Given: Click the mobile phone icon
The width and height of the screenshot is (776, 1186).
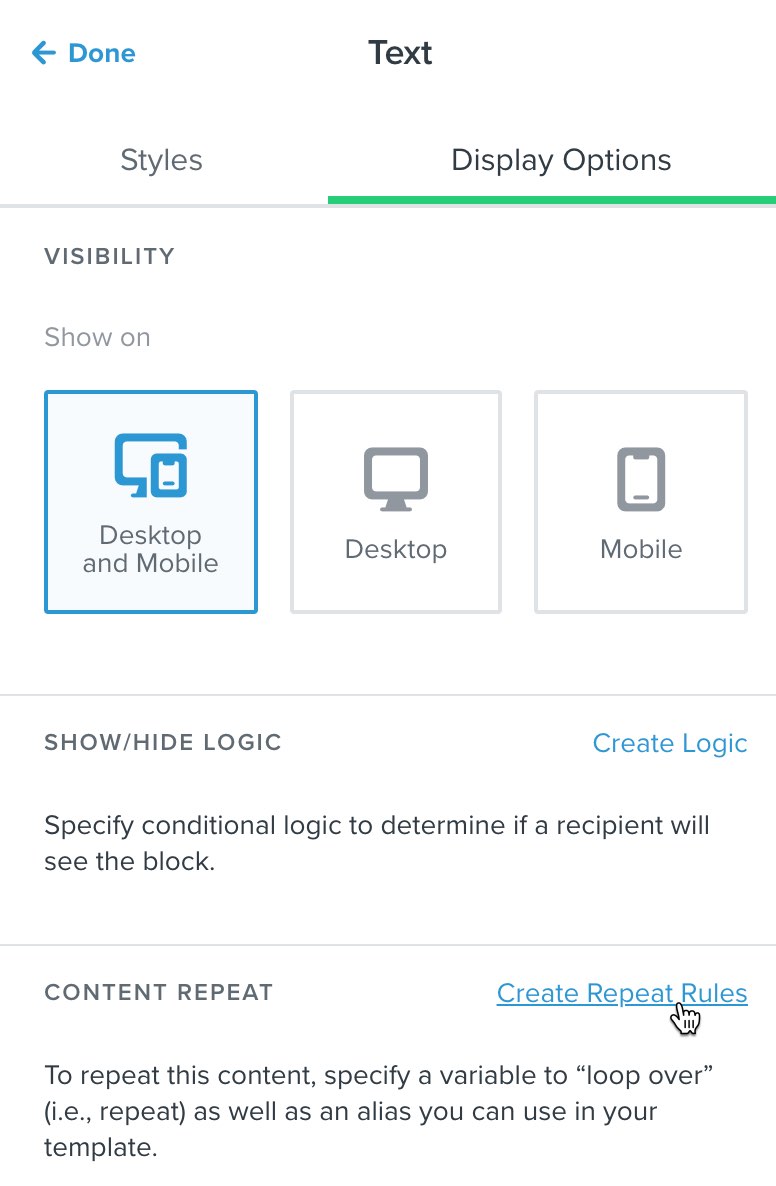Looking at the screenshot, I should (641, 480).
